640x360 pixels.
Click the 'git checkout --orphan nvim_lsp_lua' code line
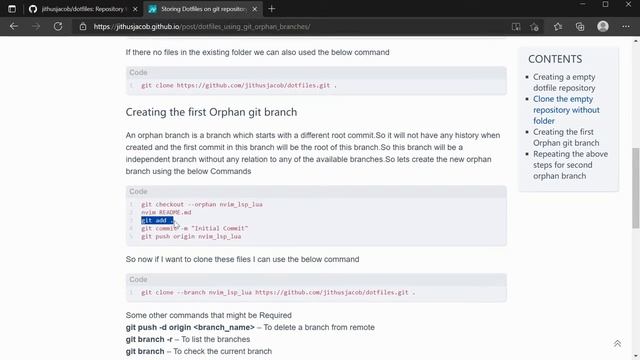point(202,204)
